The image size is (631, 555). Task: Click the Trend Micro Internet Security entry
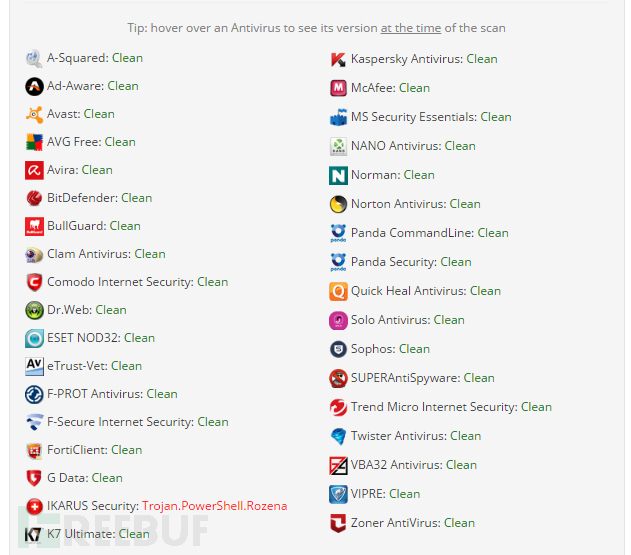pyautogui.click(x=441, y=407)
